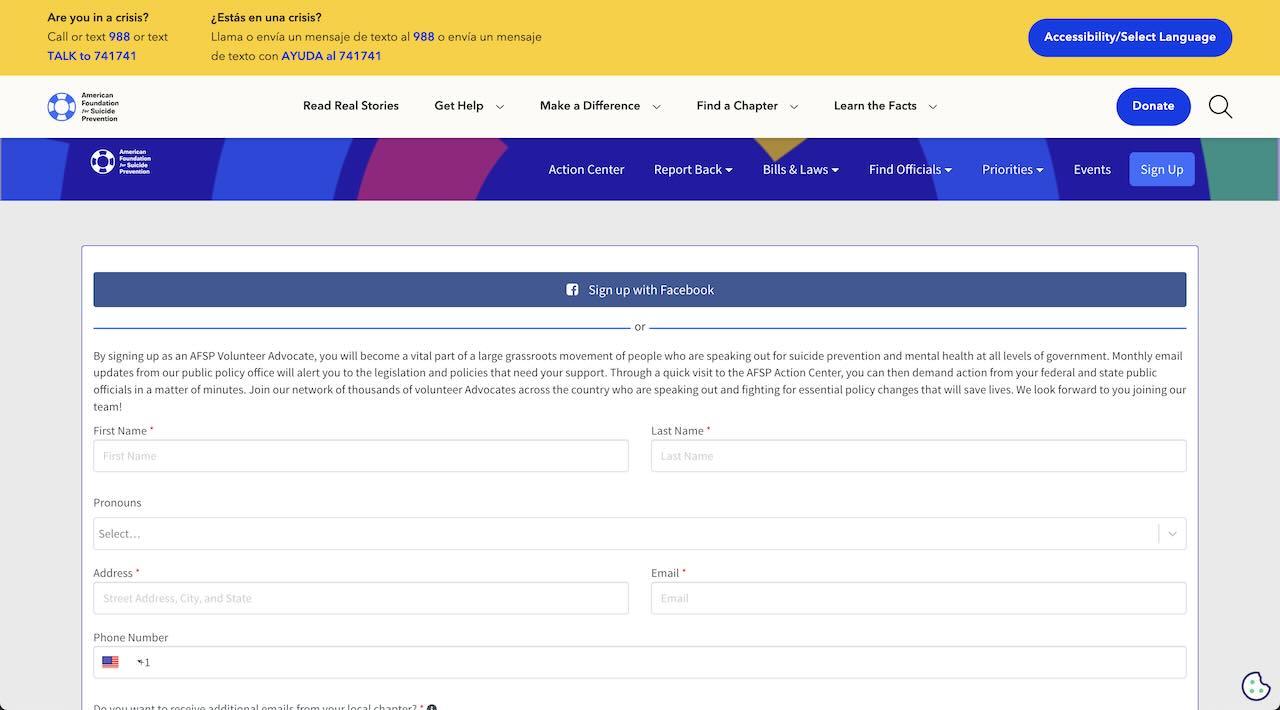Click Sign up with Facebook
The image size is (1280, 710).
[x=640, y=290]
